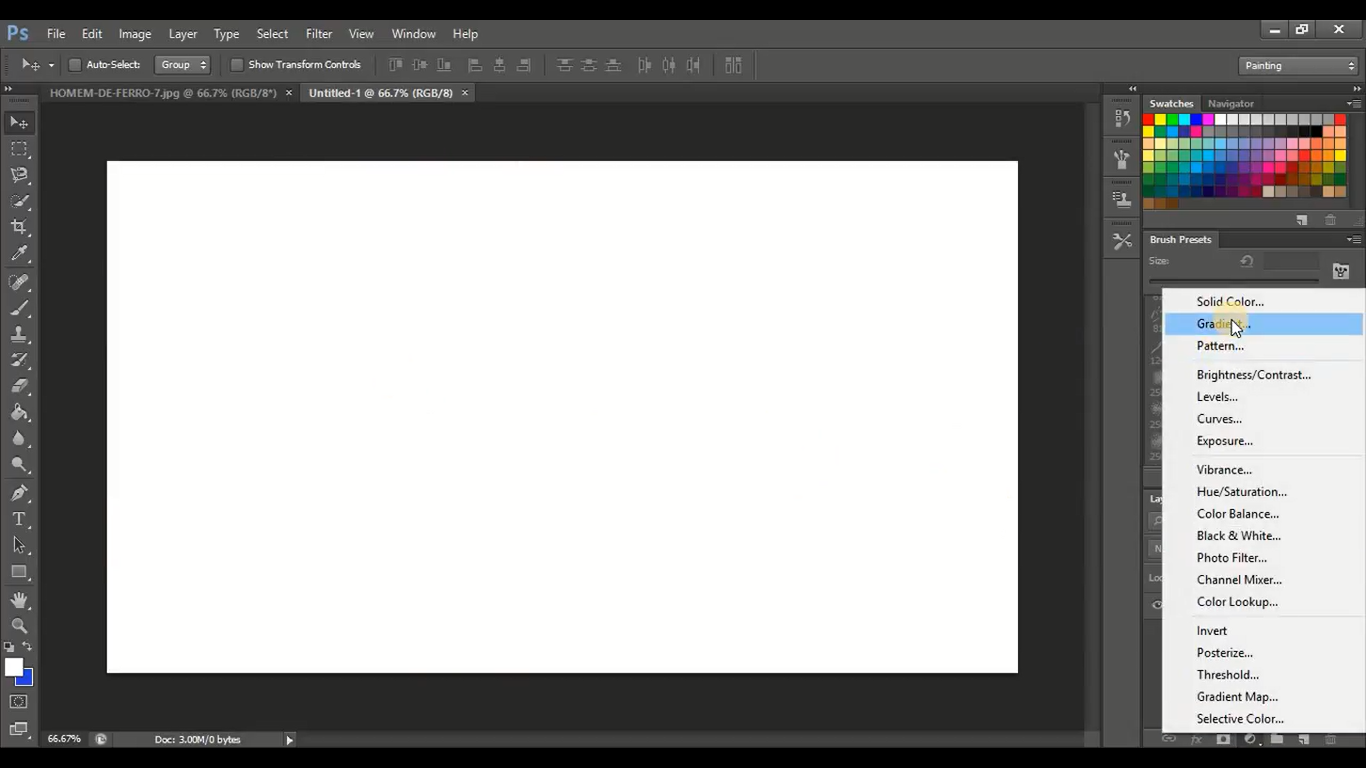
Task: Select the Crop tool
Action: [19, 227]
